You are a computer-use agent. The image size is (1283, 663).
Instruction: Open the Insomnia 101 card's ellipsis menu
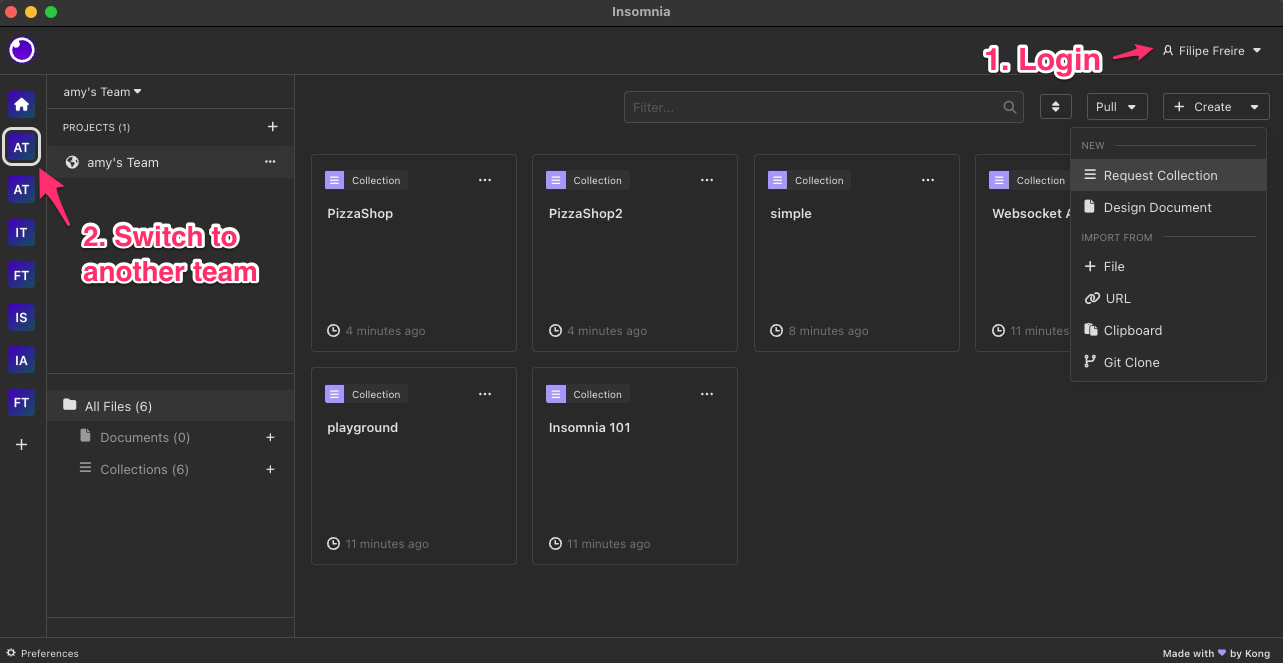pyautogui.click(x=707, y=394)
